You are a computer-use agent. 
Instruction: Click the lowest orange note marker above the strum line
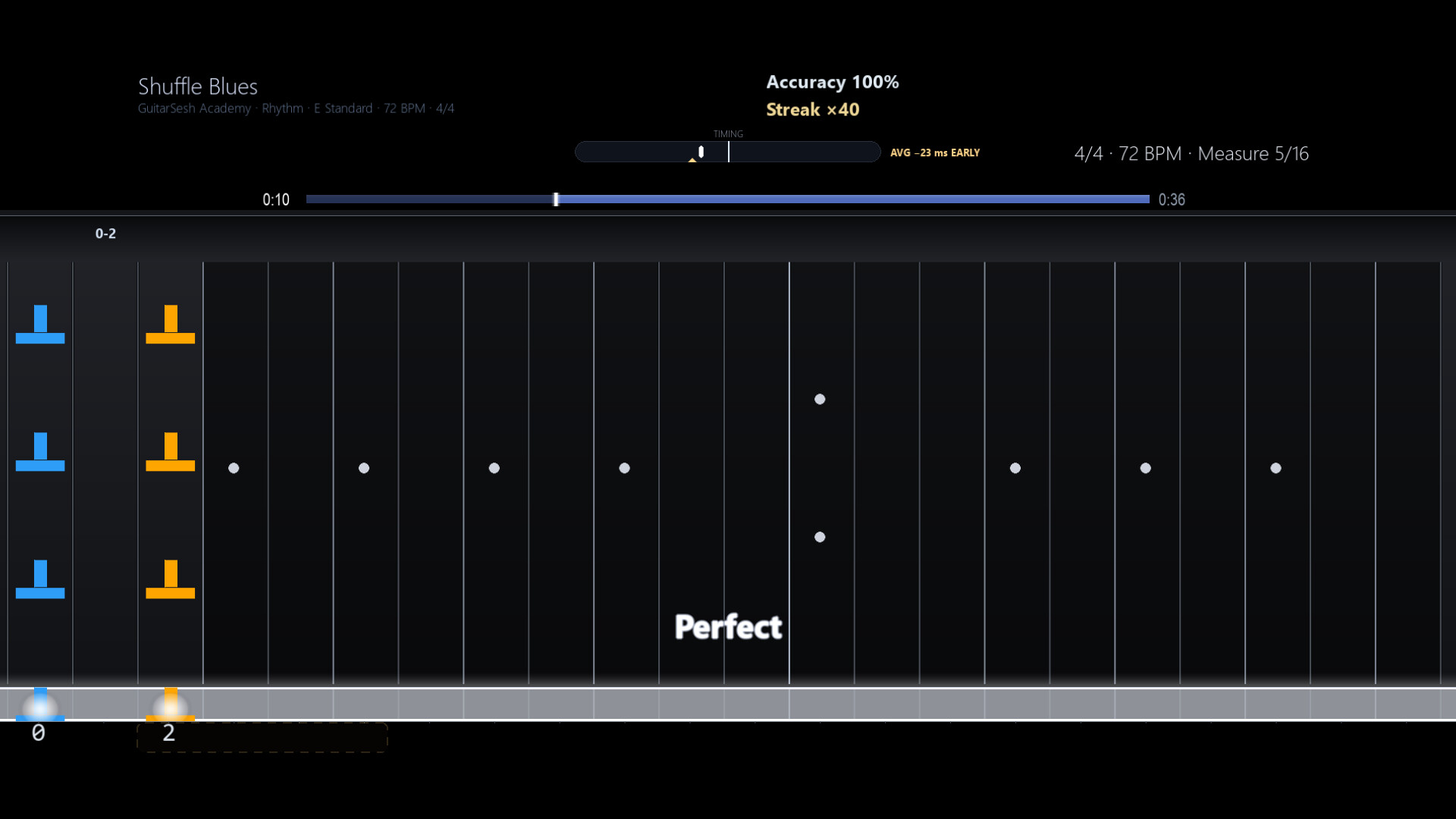click(x=171, y=579)
